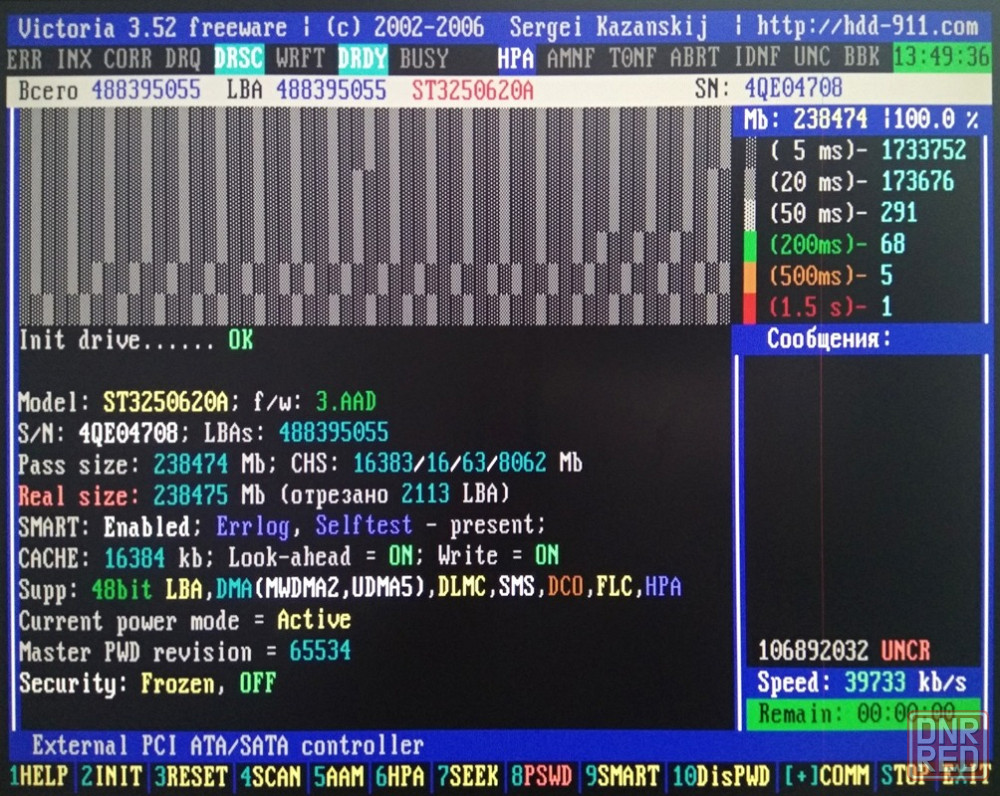The image size is (1000, 796).
Task: Click the Write = ON cache setting
Action: click(x=498, y=556)
